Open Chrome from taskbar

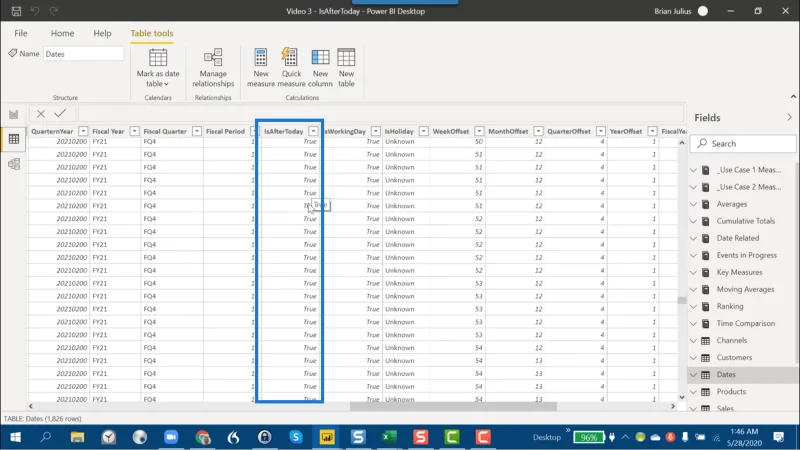[x=203, y=437]
